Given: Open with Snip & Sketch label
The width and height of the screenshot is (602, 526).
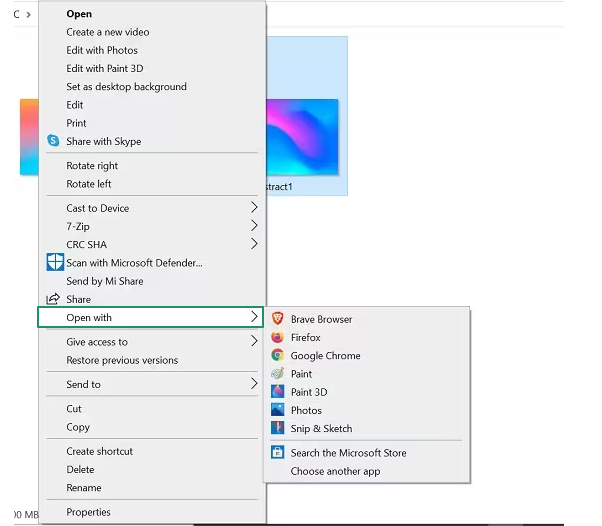Looking at the screenshot, I should click(321, 428).
